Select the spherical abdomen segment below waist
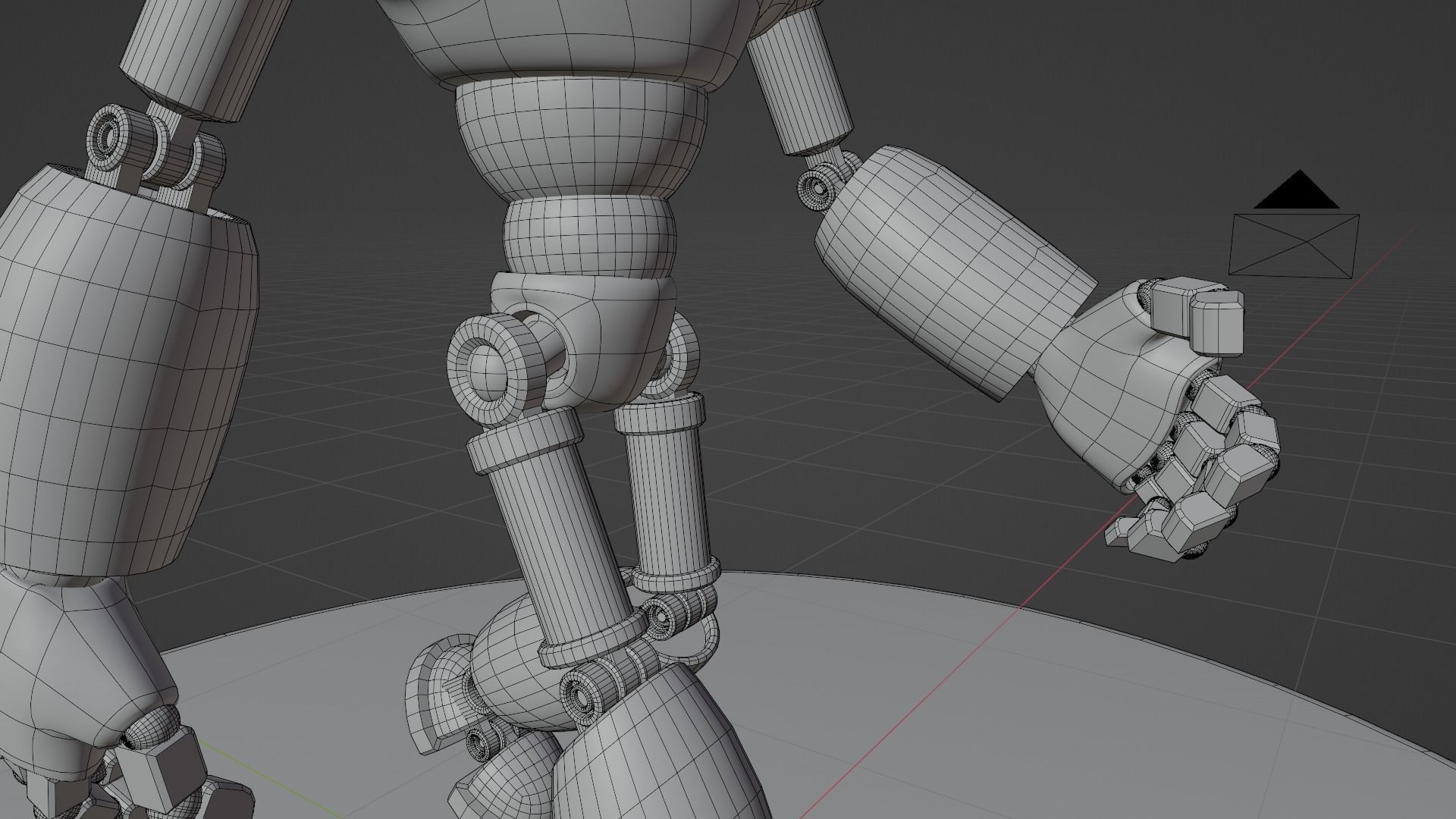 coord(590,237)
